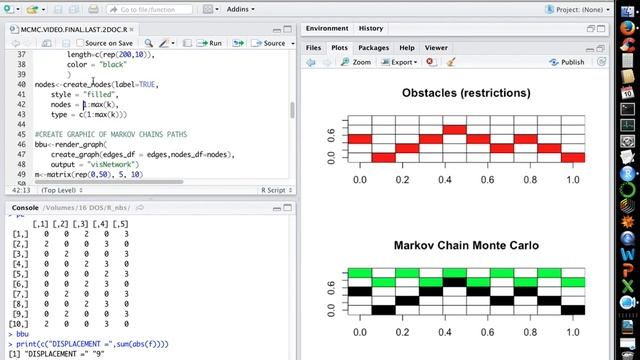Open PowerPoint from the dock
The width and height of the screenshot is (640, 360).
(627, 270)
